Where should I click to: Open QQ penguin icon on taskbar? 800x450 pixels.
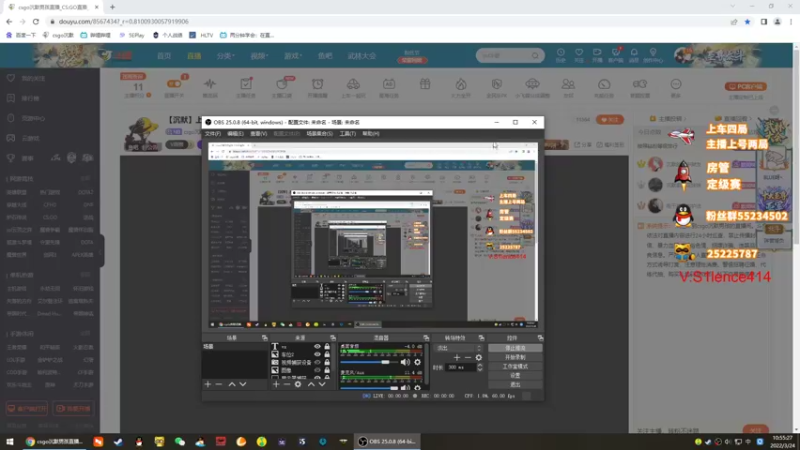[139, 441]
